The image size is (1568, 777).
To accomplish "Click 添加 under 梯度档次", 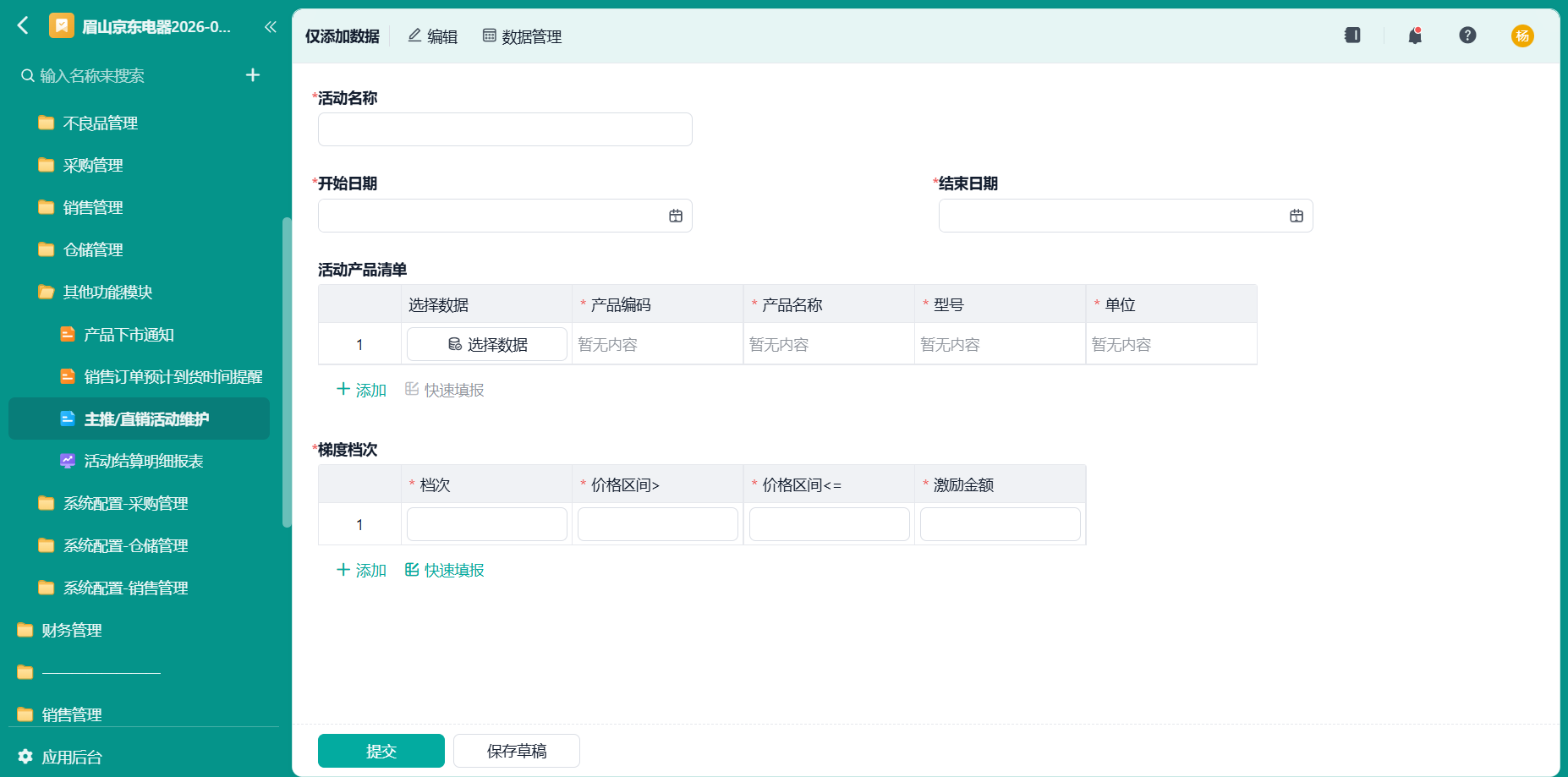I will pos(361,570).
